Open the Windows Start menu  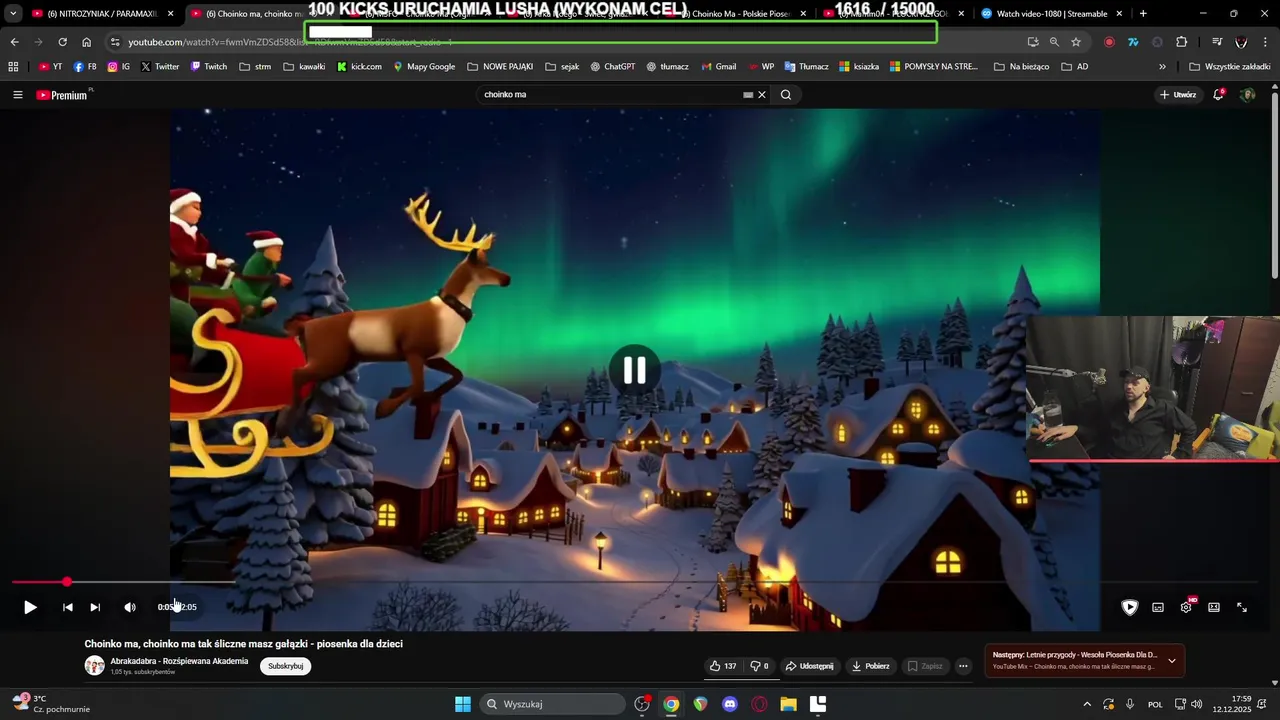click(x=463, y=704)
